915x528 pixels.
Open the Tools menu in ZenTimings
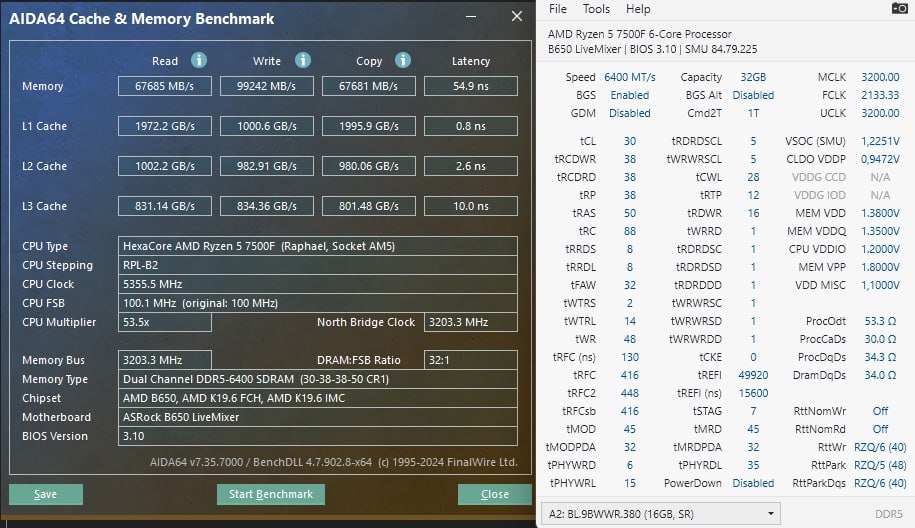596,9
